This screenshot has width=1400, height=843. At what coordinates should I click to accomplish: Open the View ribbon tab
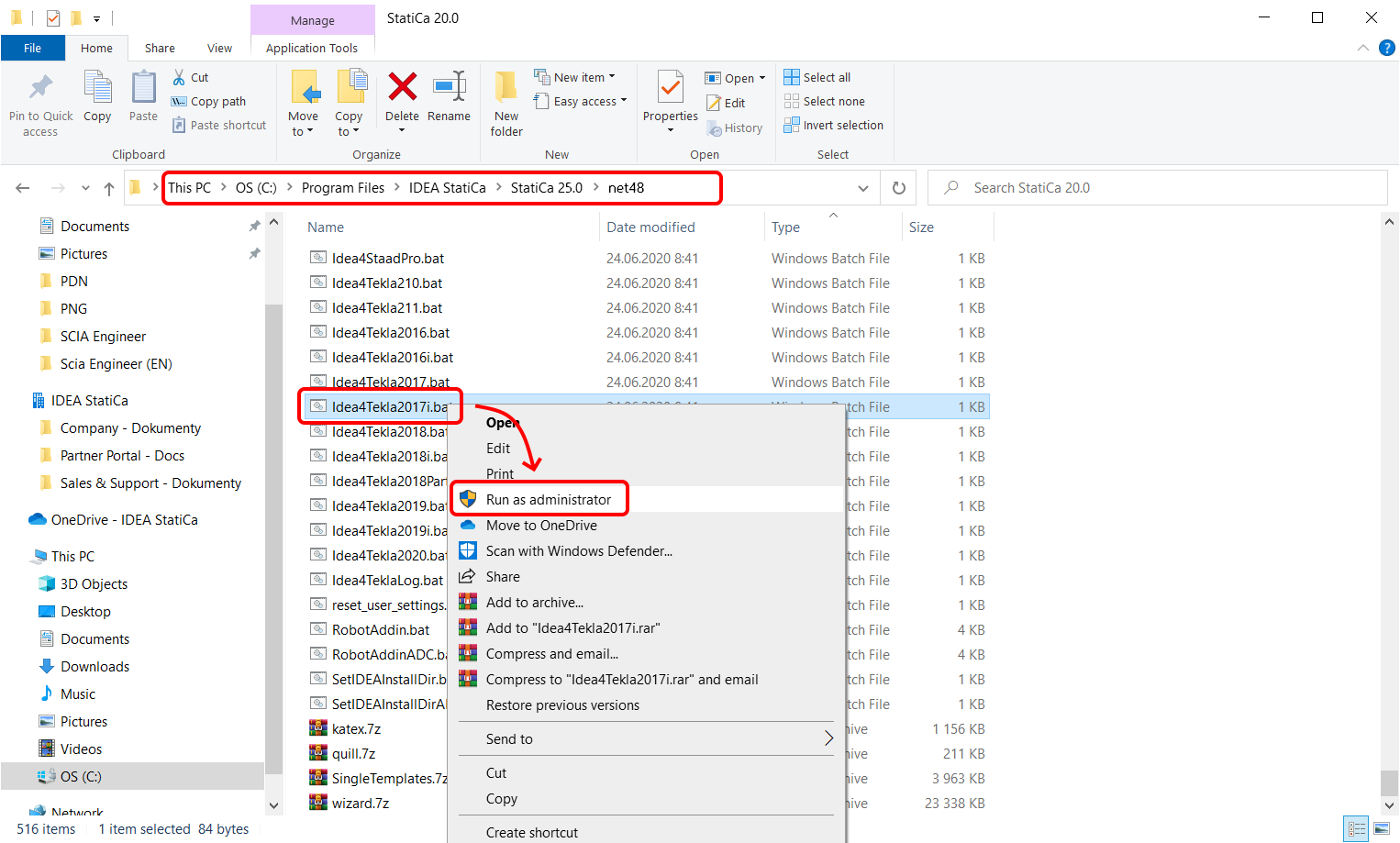pyautogui.click(x=219, y=48)
